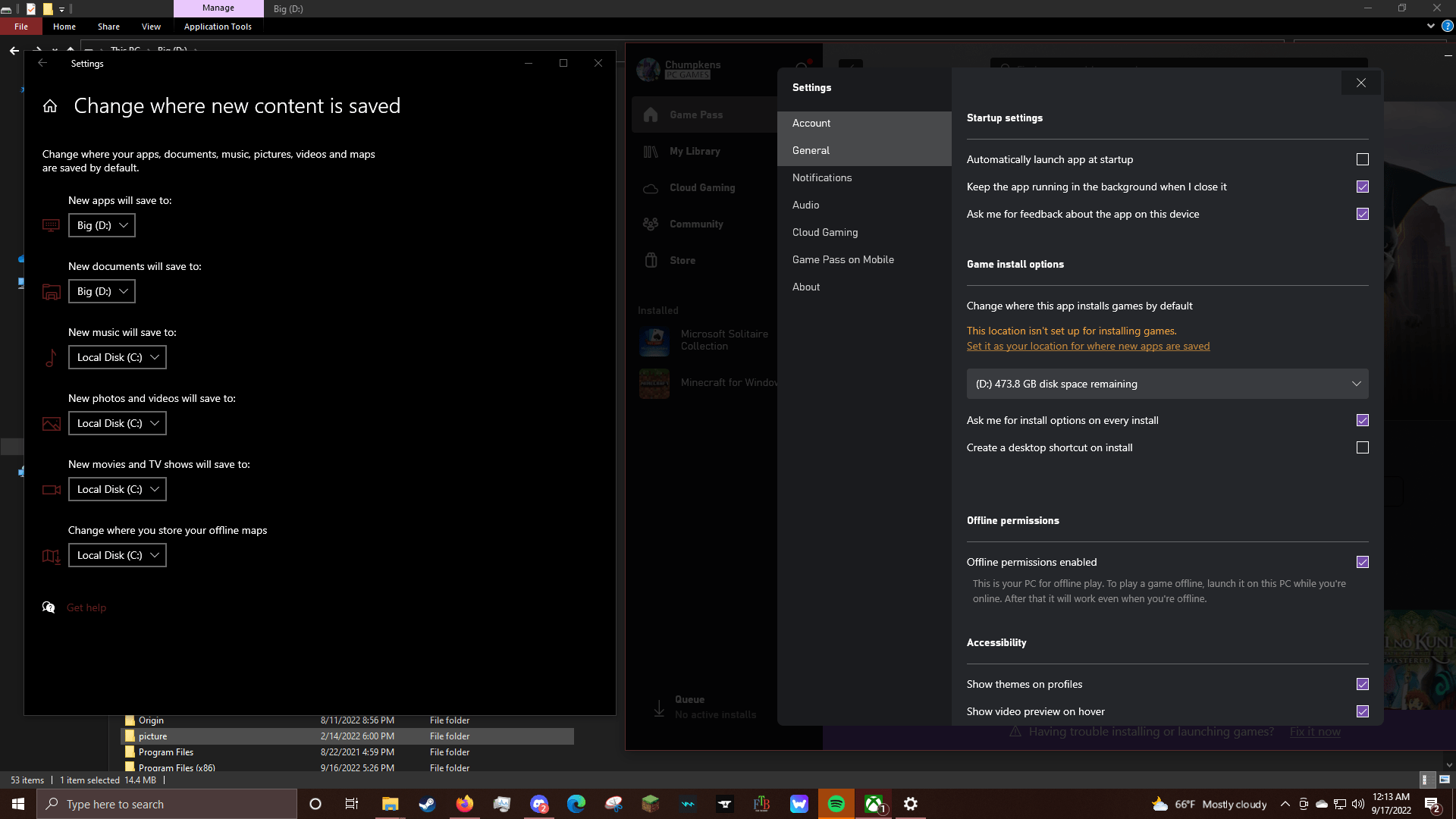Select My Library in the Xbox app
This screenshot has width=1456, height=819.
[694, 151]
